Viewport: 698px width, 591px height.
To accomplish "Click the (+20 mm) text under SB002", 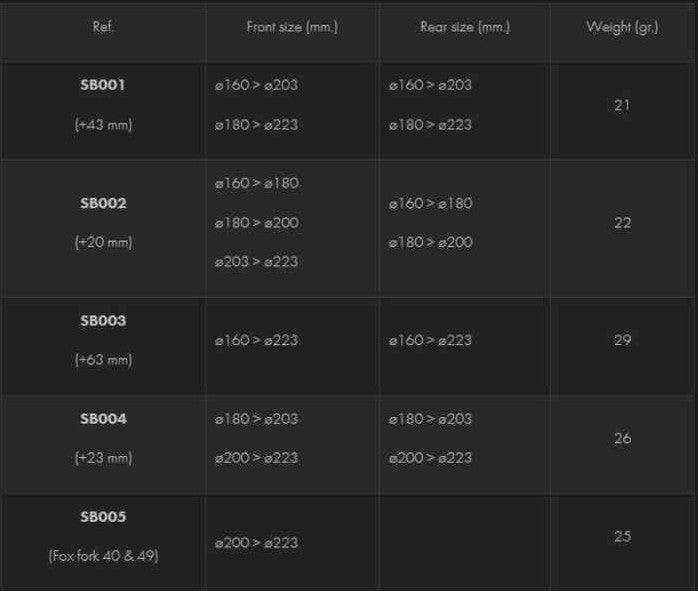I will pos(103,242).
